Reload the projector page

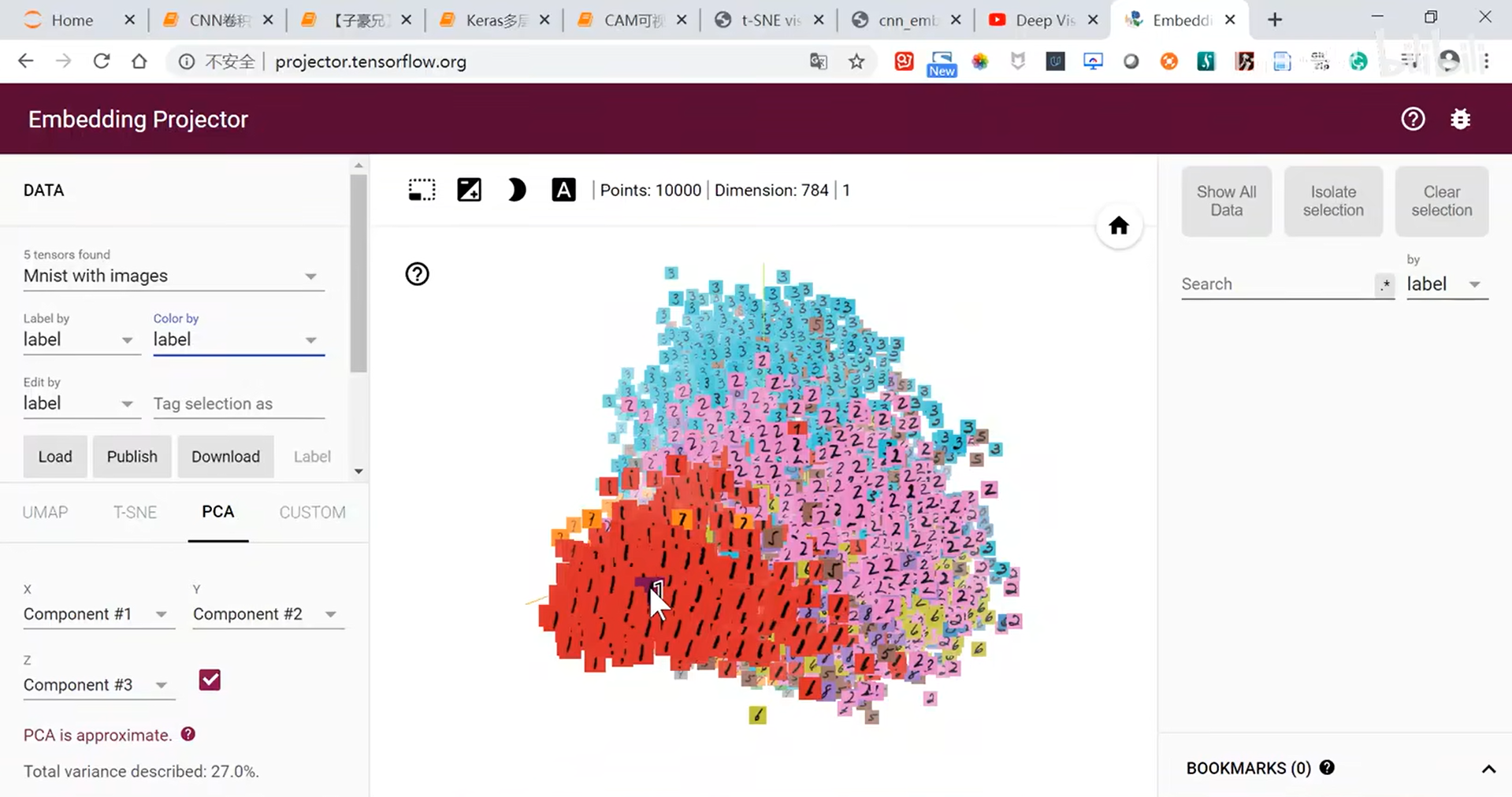101,61
